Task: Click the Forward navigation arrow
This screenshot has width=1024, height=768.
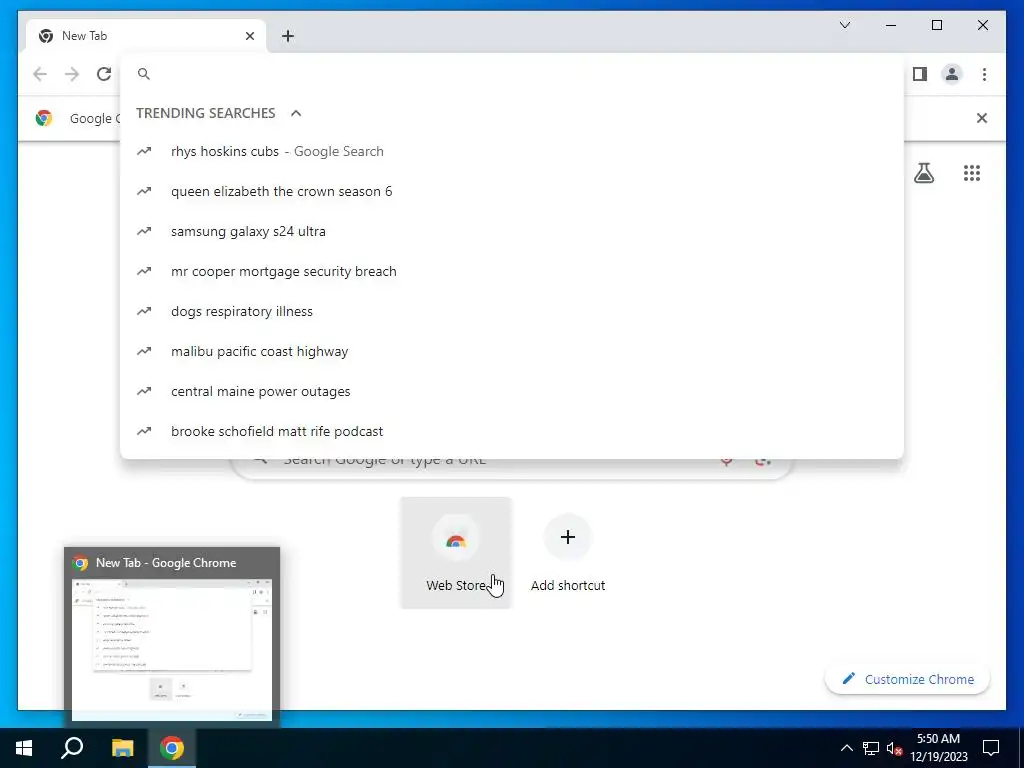Action: pos(72,74)
